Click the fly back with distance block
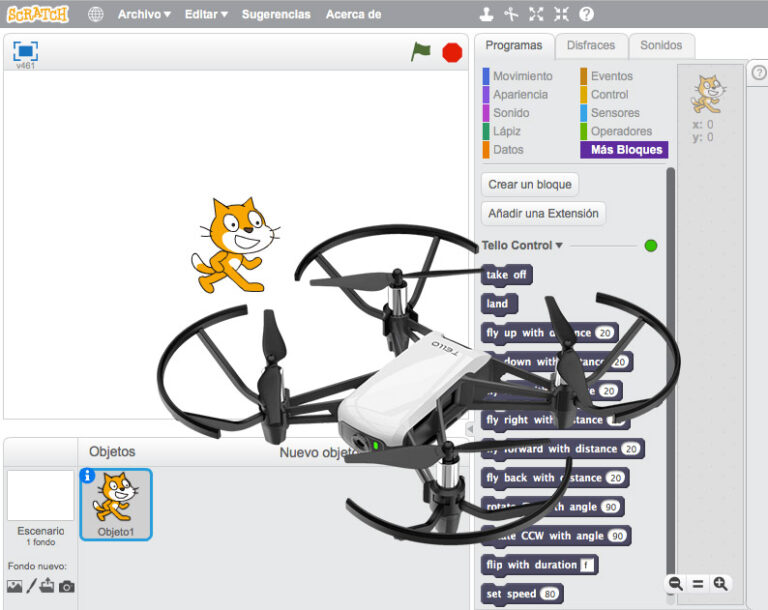The image size is (768, 610). click(555, 478)
